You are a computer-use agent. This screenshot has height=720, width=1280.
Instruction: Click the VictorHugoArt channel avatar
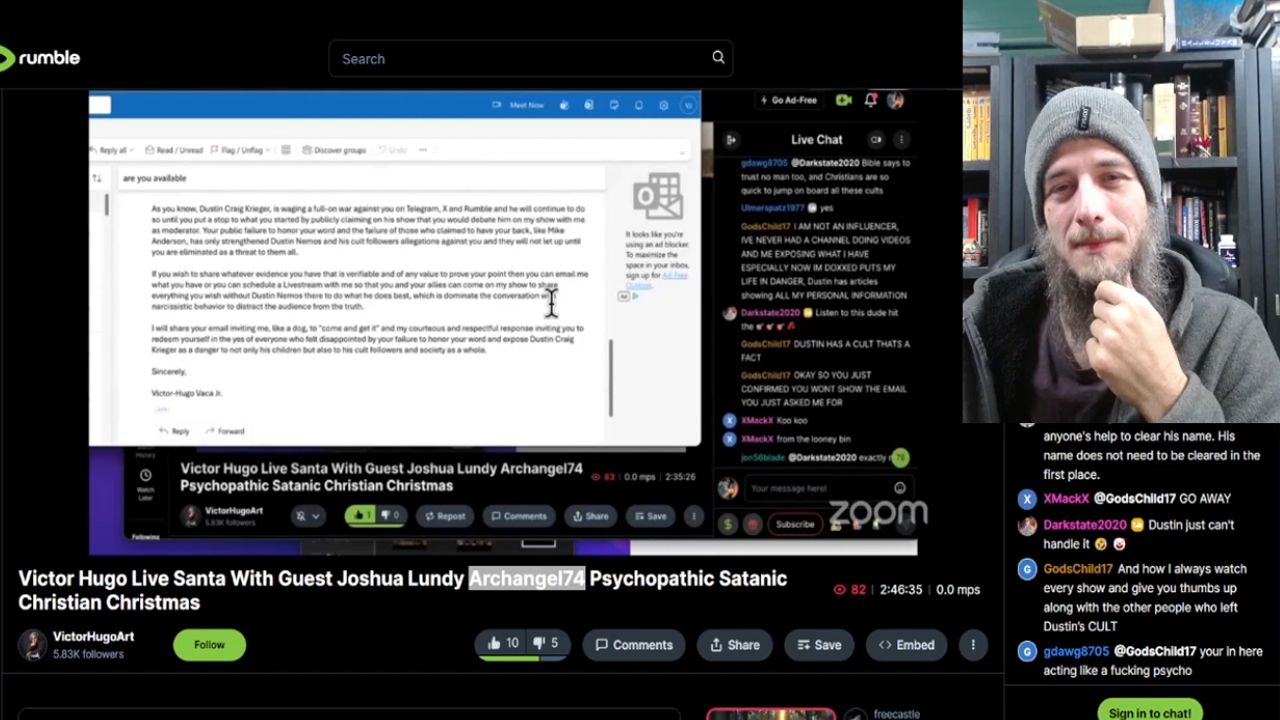click(x=33, y=645)
